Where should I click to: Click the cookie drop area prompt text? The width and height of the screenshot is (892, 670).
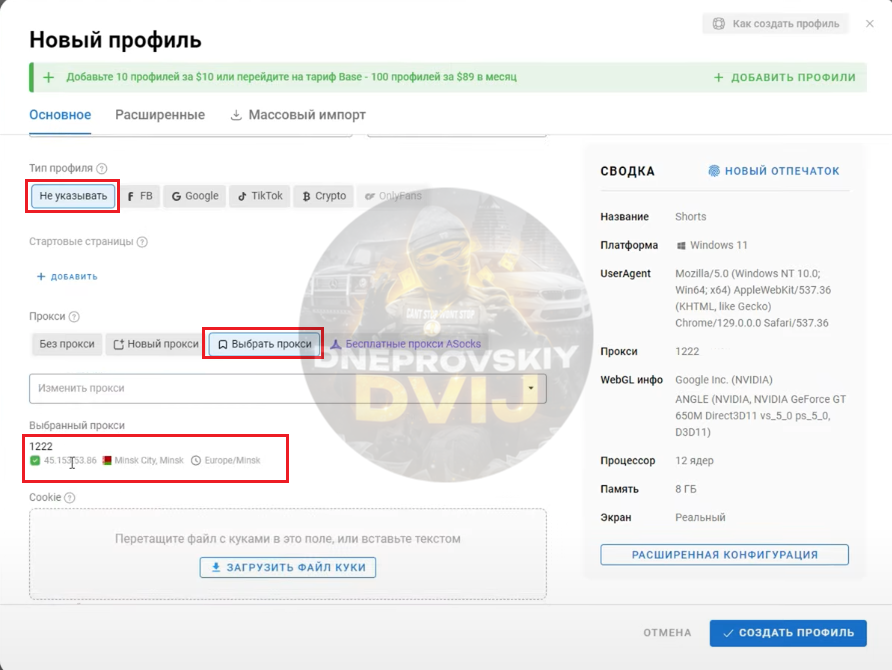[288, 539]
